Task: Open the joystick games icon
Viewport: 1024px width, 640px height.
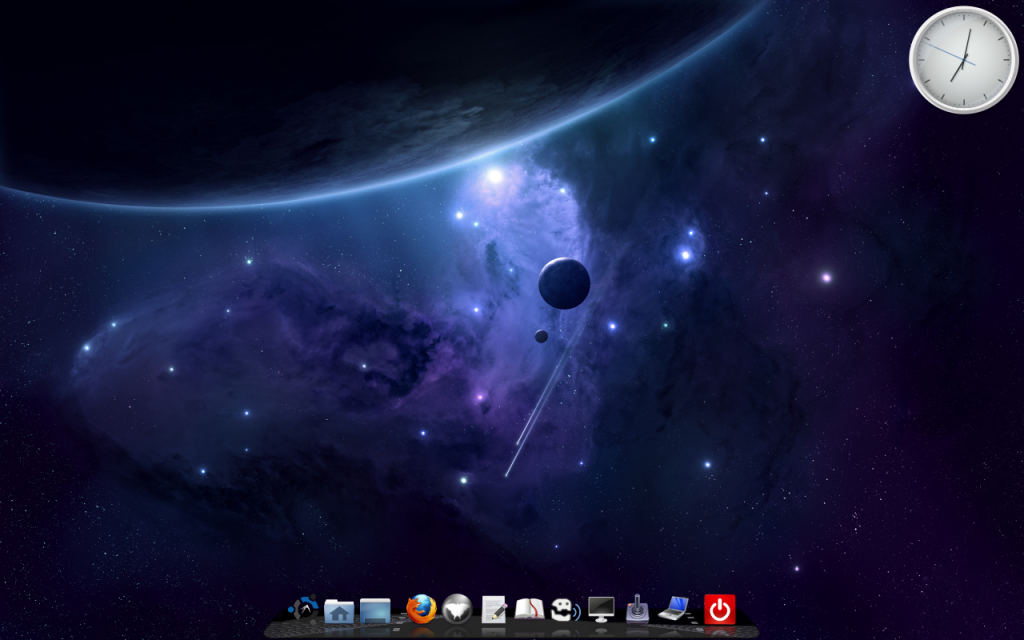Action: tap(637, 608)
